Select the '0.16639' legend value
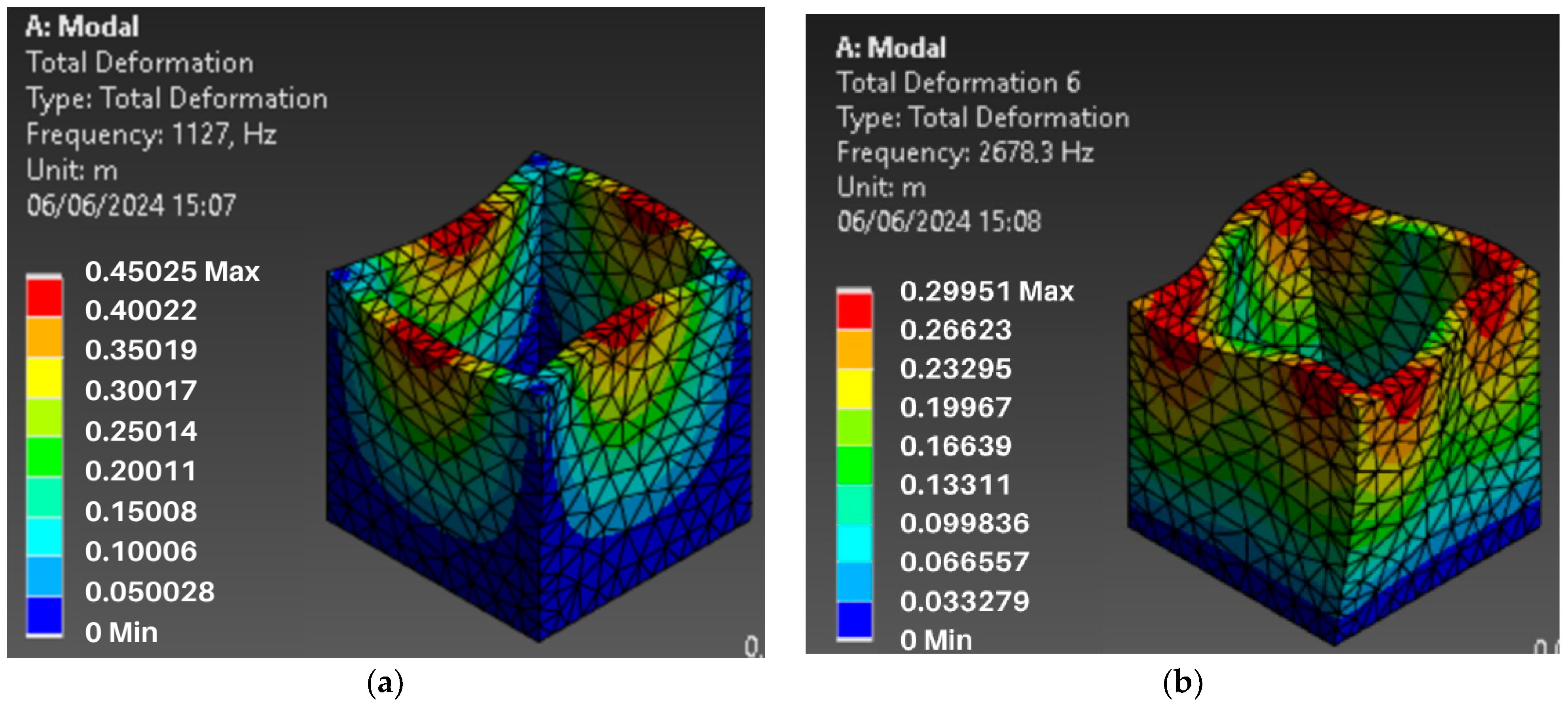Image resolution: width=1568 pixels, height=709 pixels. [x=956, y=446]
